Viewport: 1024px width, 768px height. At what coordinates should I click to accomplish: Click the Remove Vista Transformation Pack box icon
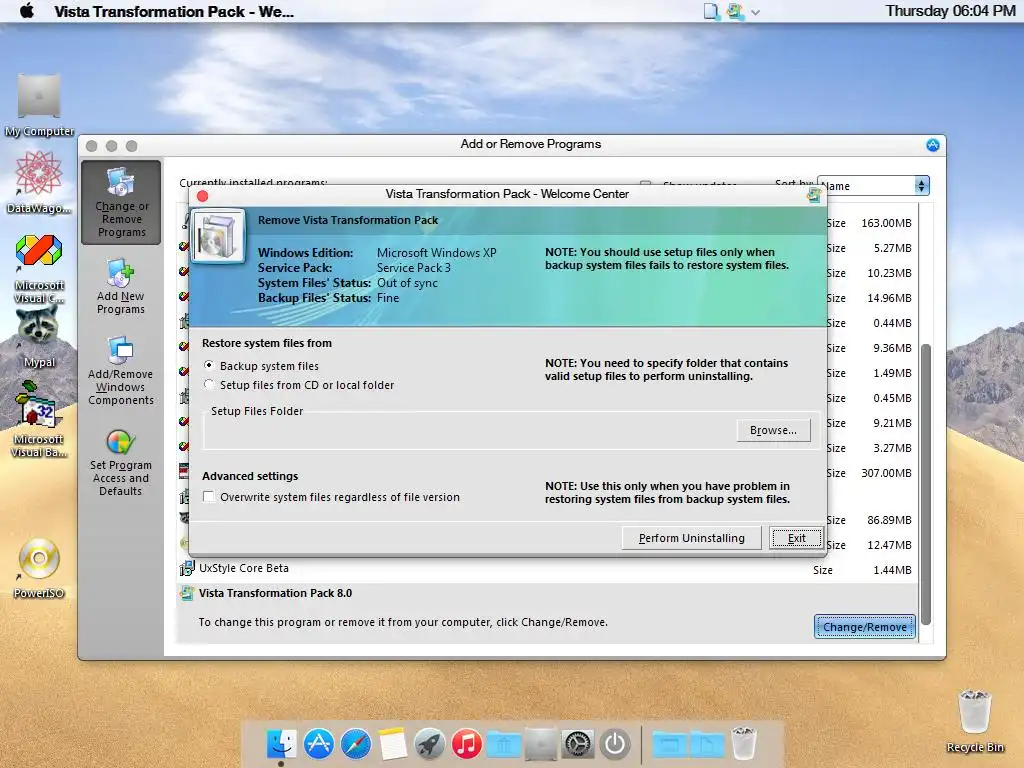(x=219, y=236)
